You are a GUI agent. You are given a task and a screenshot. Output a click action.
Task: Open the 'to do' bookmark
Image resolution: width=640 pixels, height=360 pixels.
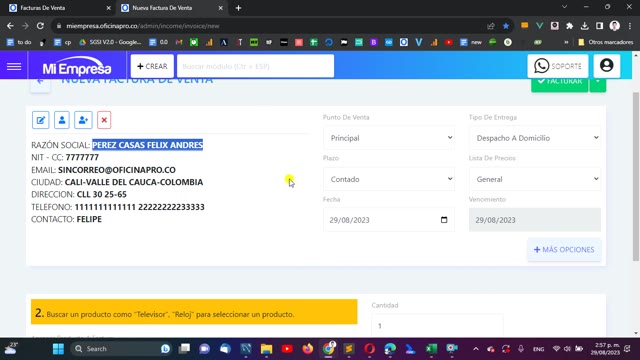tap(19, 42)
